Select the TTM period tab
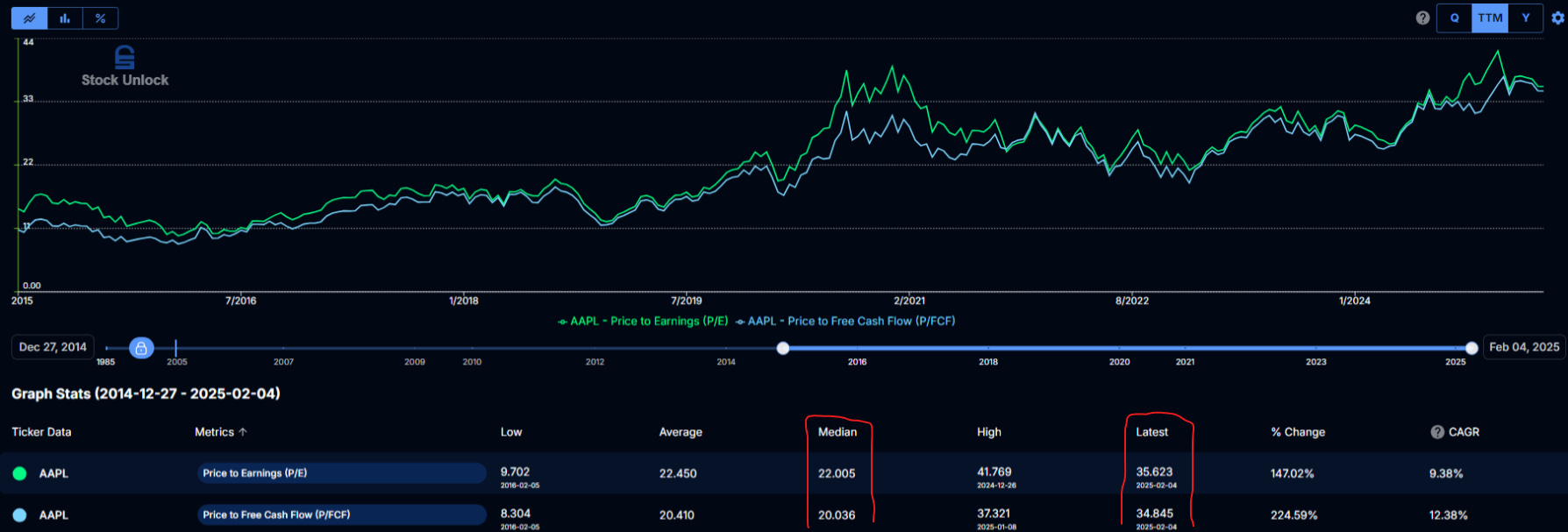This screenshot has height=532, width=1568. (1490, 18)
